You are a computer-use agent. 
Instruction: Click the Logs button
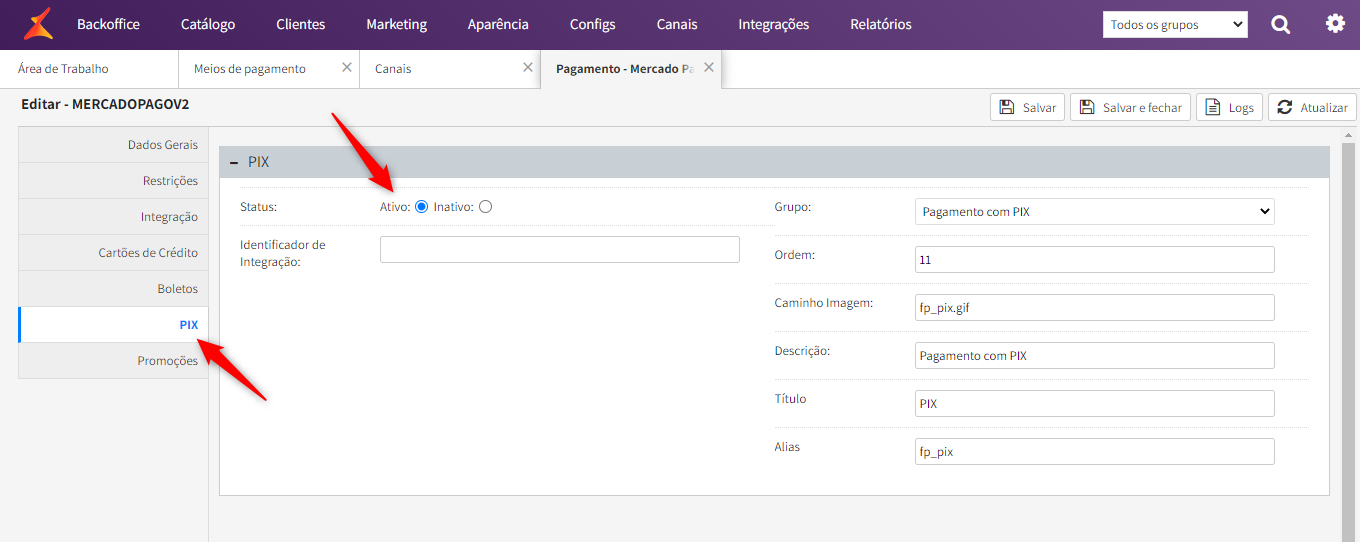[1229, 107]
